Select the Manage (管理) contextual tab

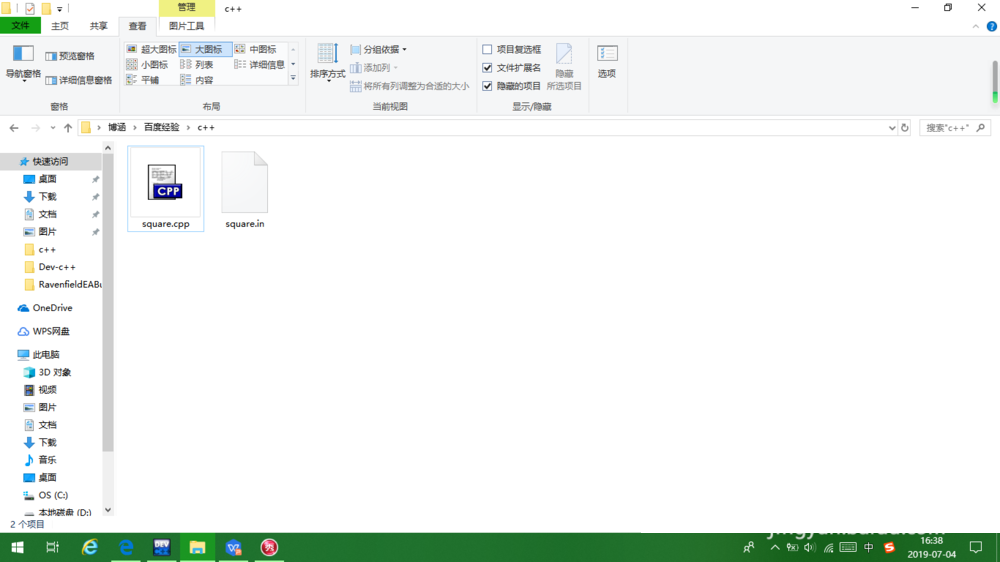tap(186, 8)
